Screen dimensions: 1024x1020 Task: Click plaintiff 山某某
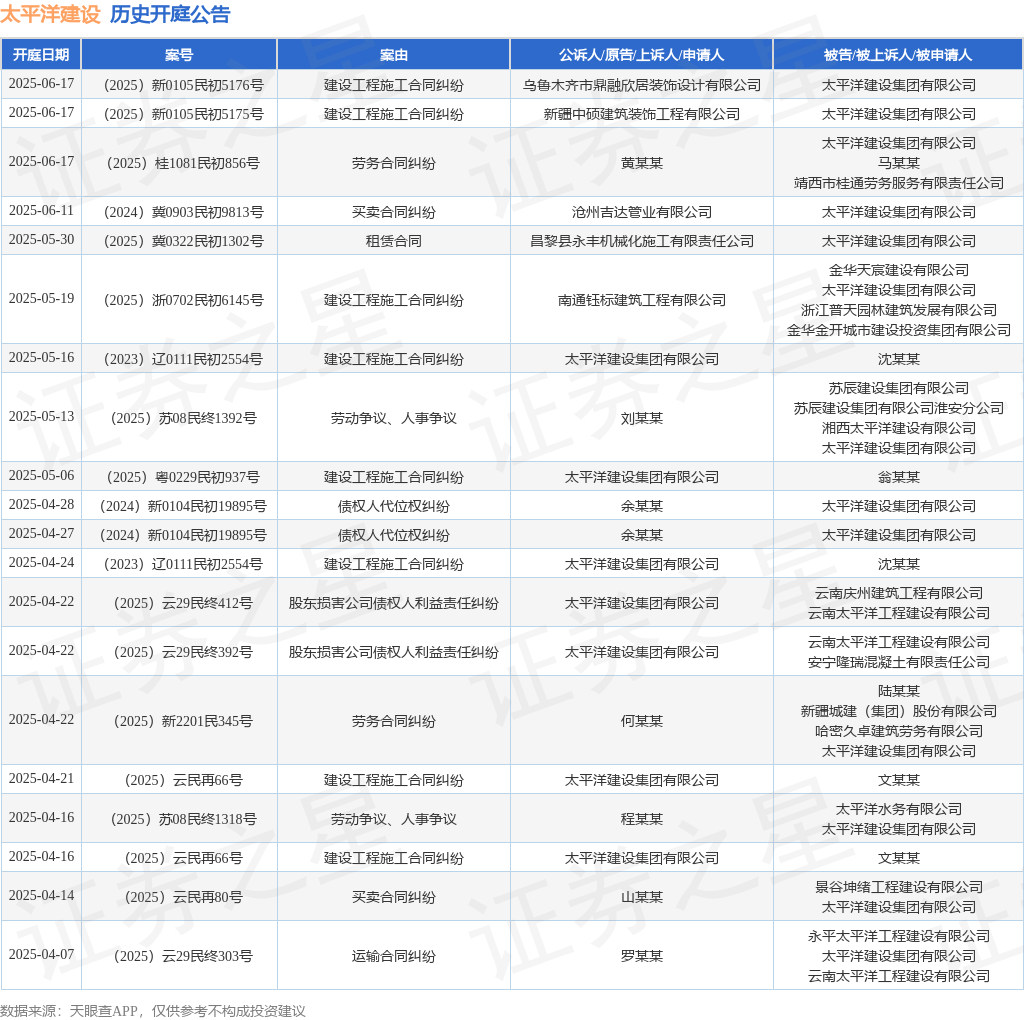[x=641, y=897]
